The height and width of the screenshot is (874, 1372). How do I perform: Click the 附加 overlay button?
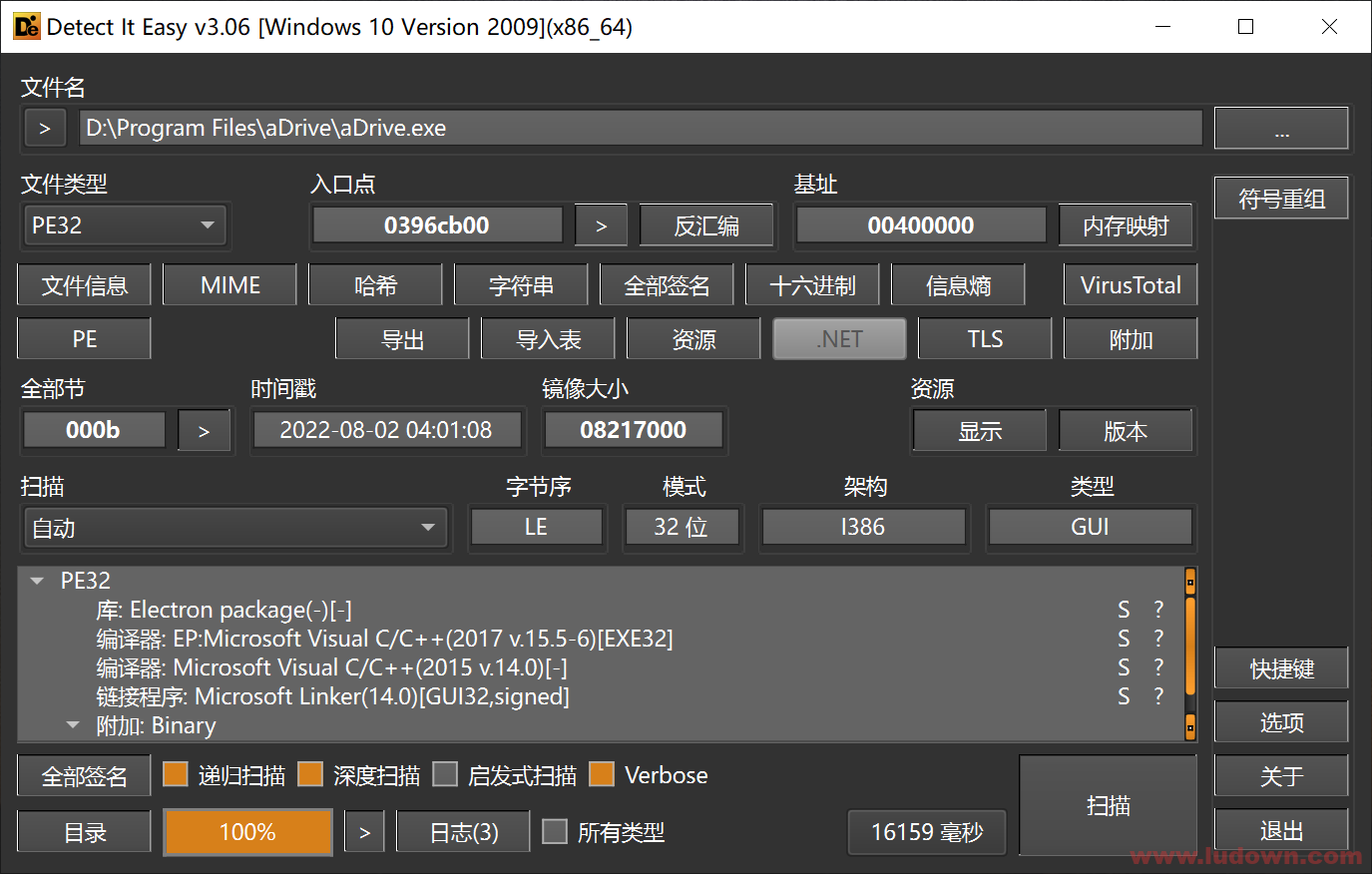(x=1131, y=339)
